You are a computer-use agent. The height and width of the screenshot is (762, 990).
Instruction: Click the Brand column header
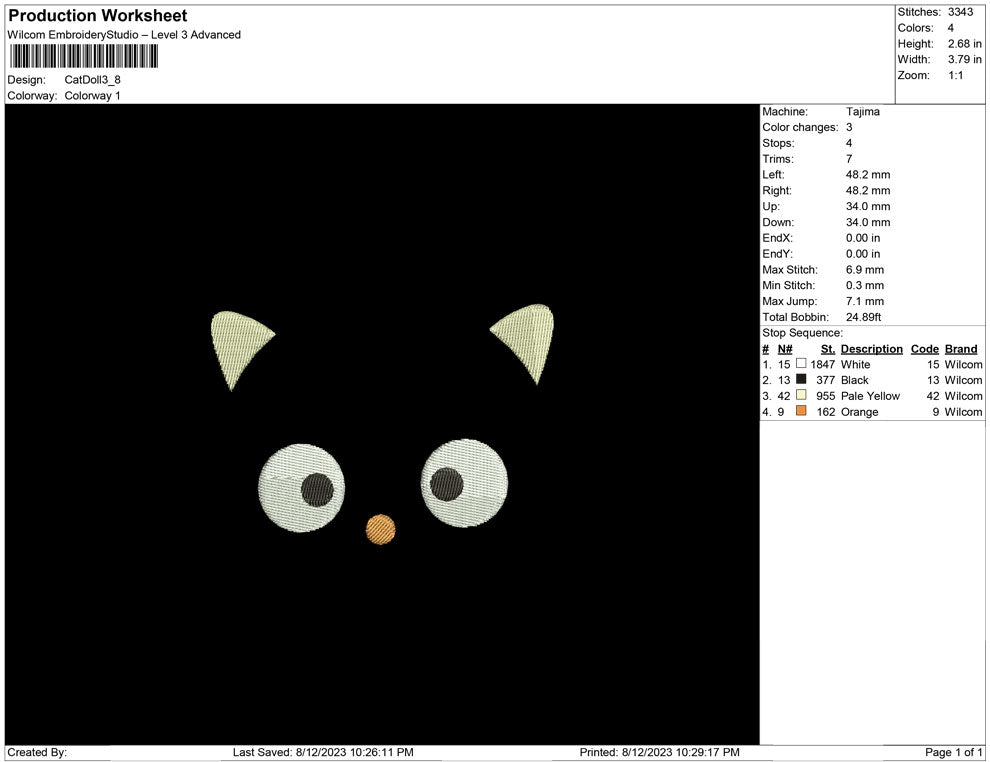pos(960,349)
